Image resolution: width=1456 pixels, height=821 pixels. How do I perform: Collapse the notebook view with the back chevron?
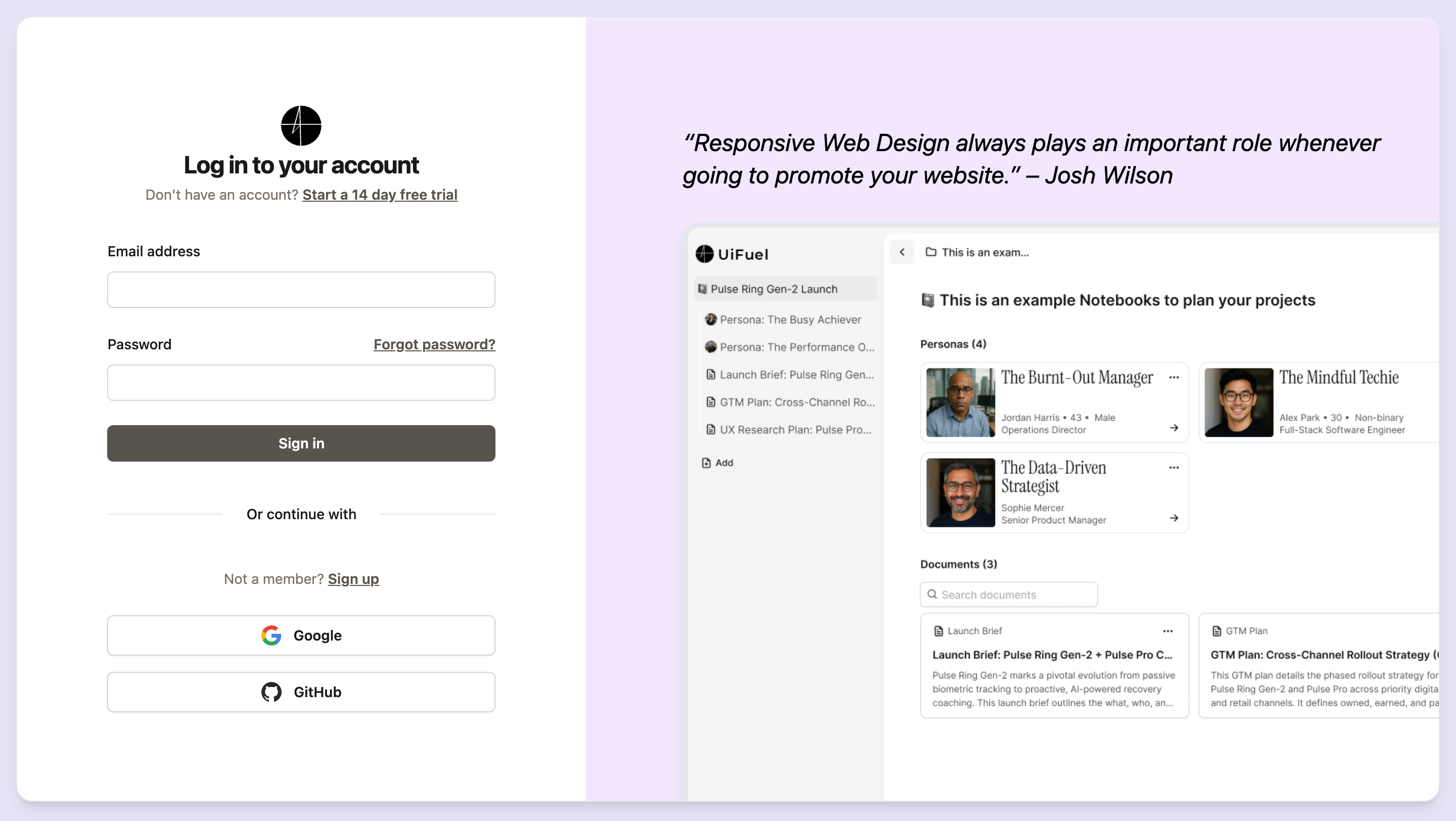click(x=901, y=253)
